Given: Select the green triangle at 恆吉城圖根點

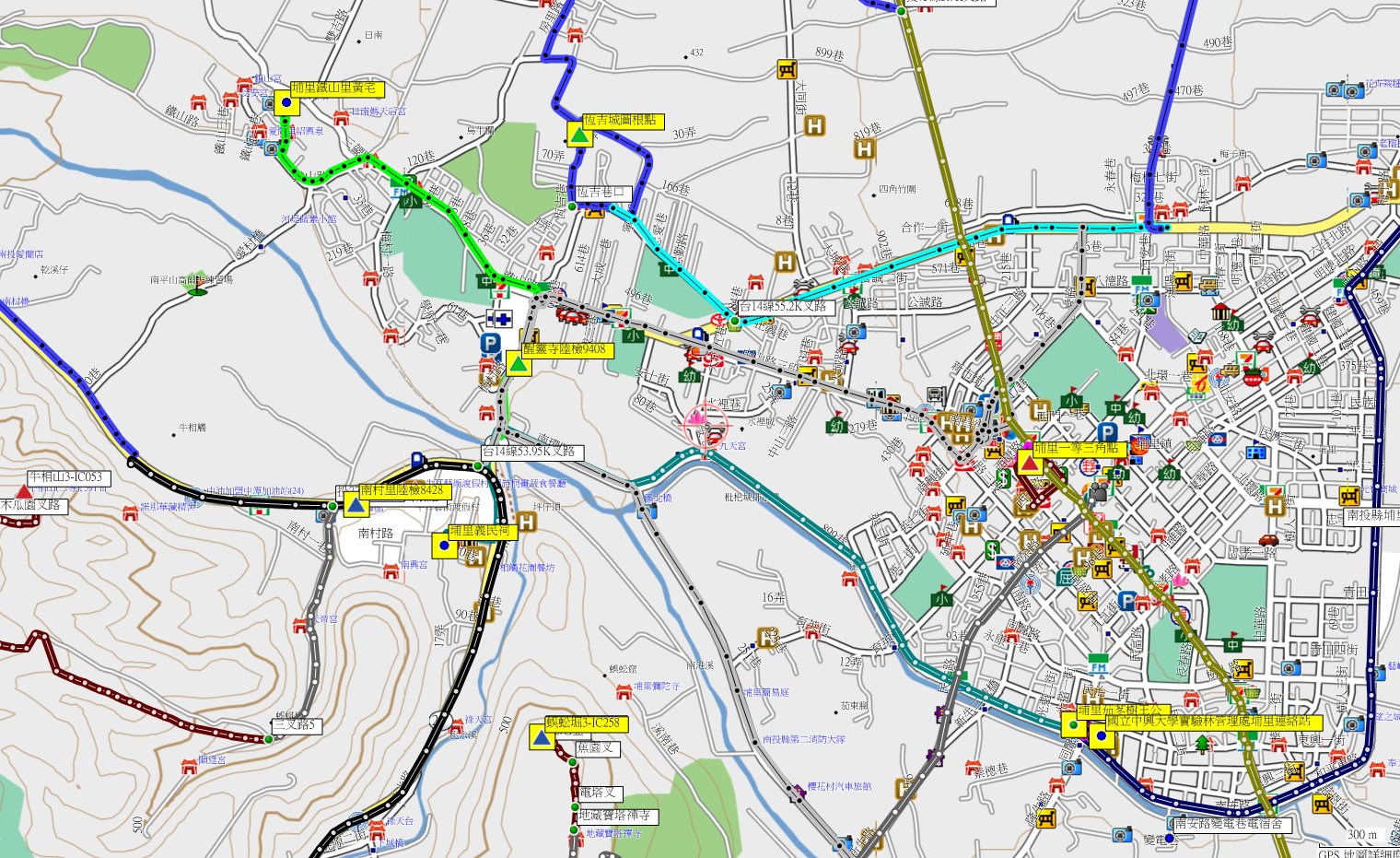Looking at the screenshot, I should coord(579,135).
